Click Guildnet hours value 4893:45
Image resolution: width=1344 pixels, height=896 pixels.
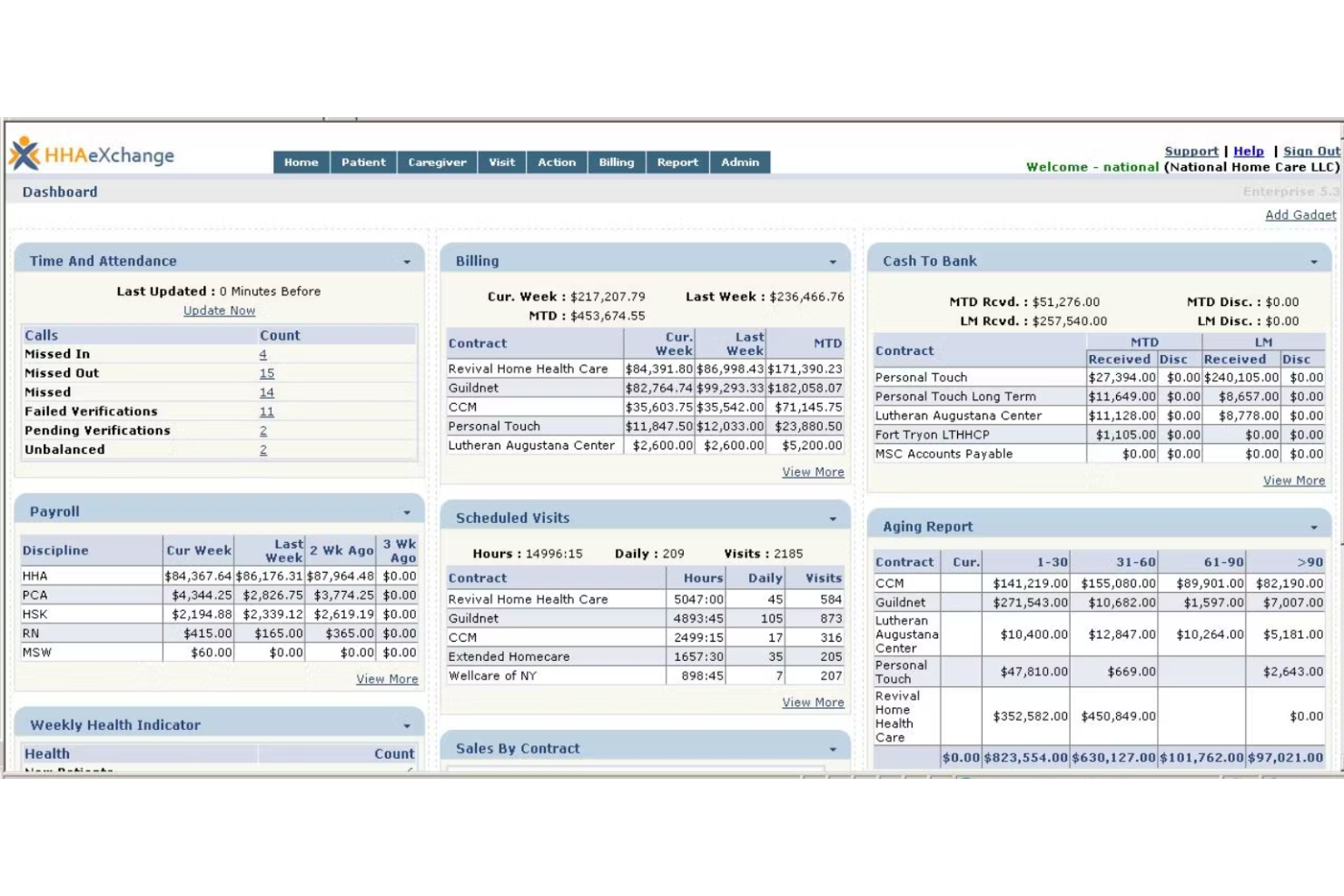(698, 618)
